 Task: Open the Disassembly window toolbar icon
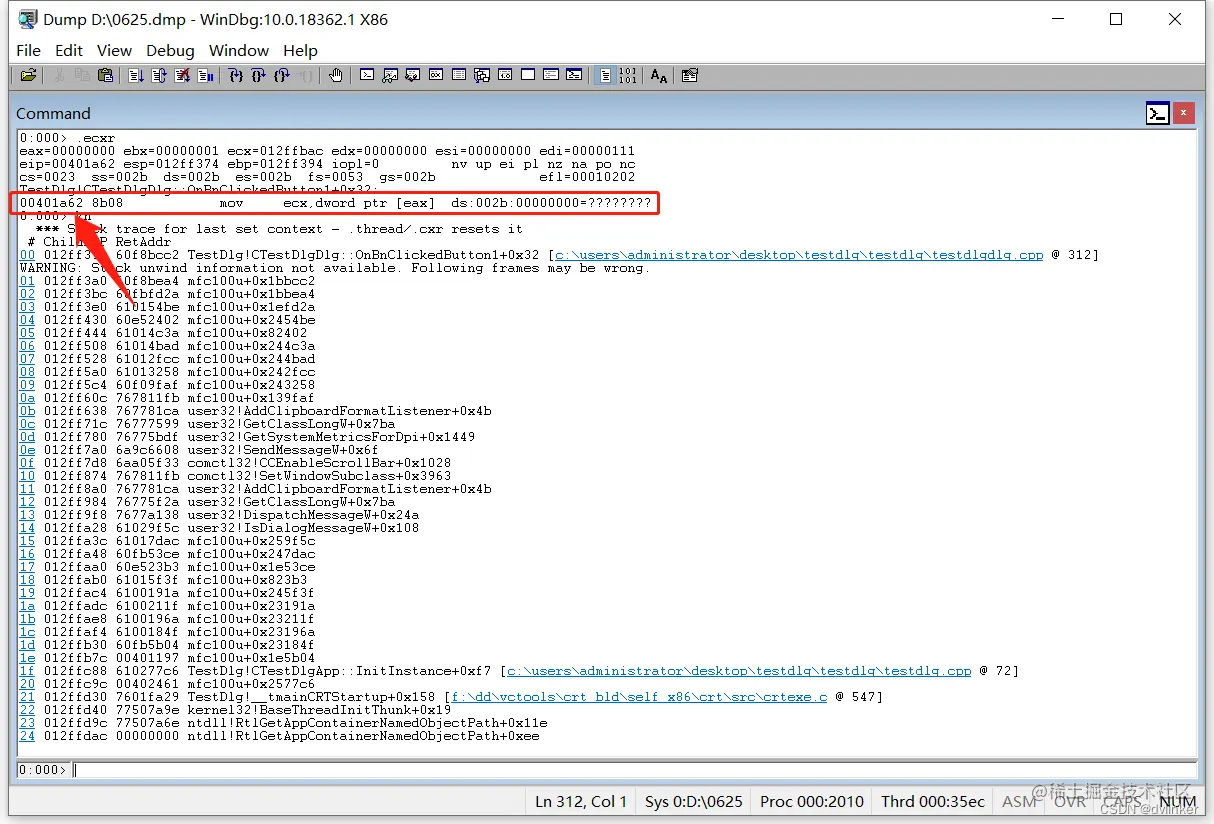pyautogui.click(x=504, y=75)
